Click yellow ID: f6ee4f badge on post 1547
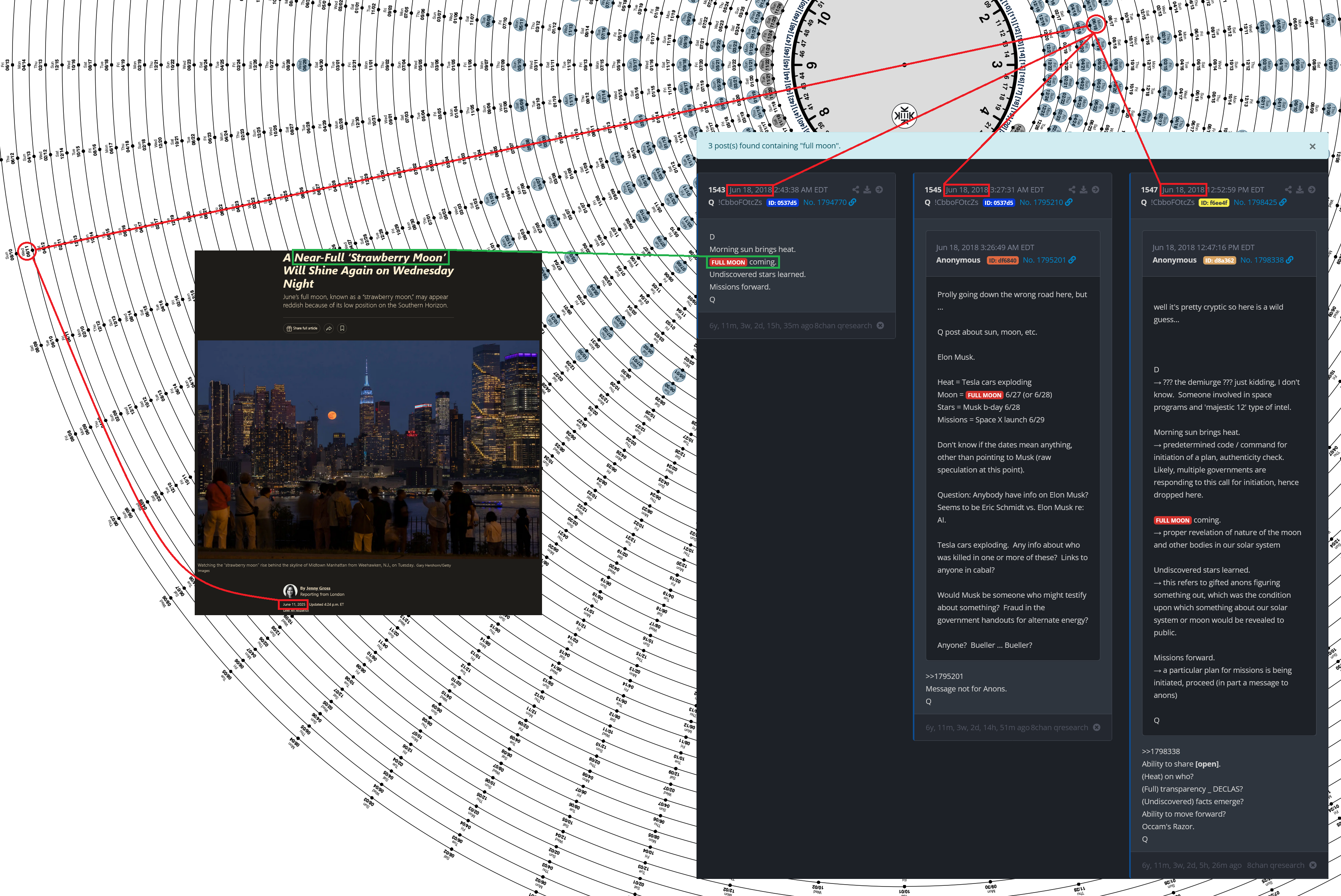This screenshot has width=1341, height=896. tap(1214, 203)
